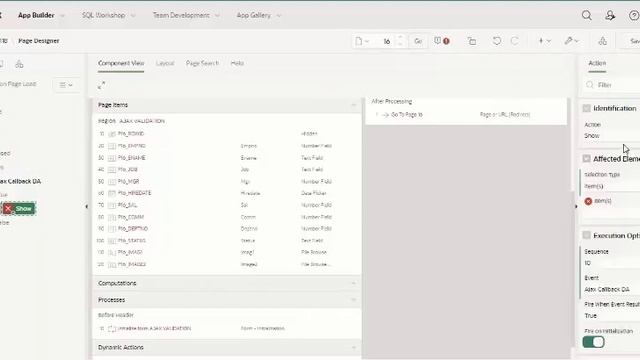
Task: Select the P16_JOB page item row
Action: pos(226,169)
